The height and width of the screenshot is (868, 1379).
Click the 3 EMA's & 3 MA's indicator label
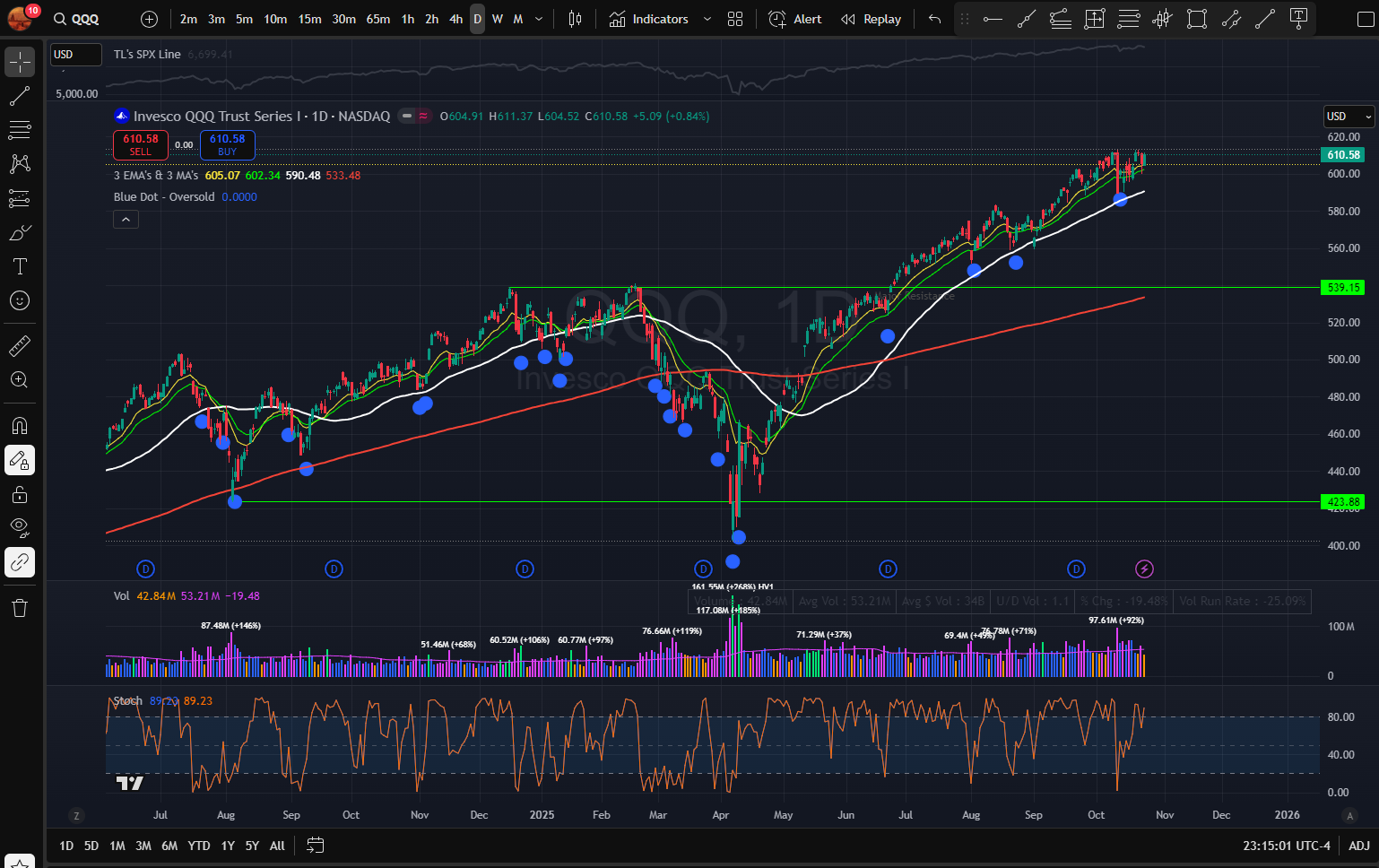coord(156,175)
